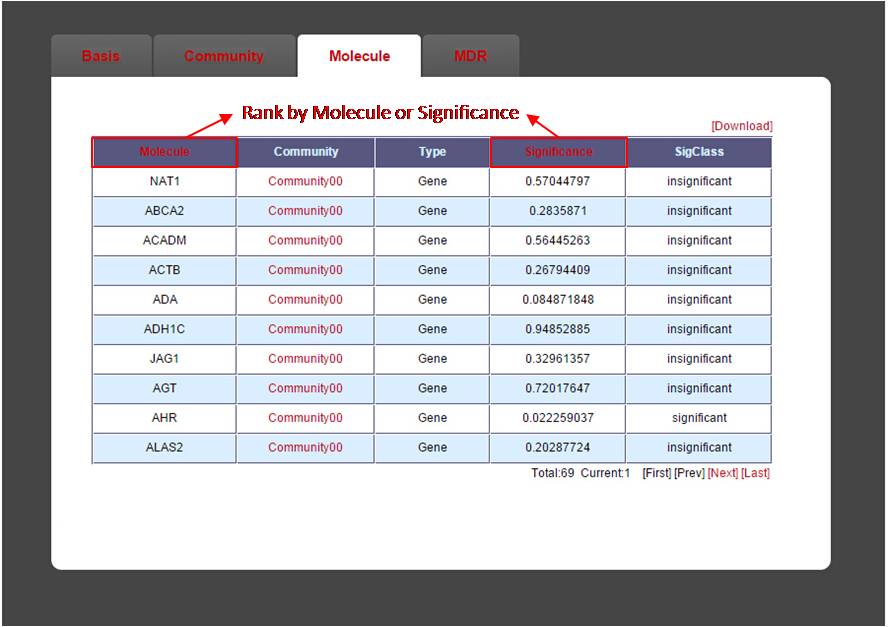Click insignificant SigClass cell in NAT1 row
The height and width of the screenshot is (627, 888).
coord(699,181)
